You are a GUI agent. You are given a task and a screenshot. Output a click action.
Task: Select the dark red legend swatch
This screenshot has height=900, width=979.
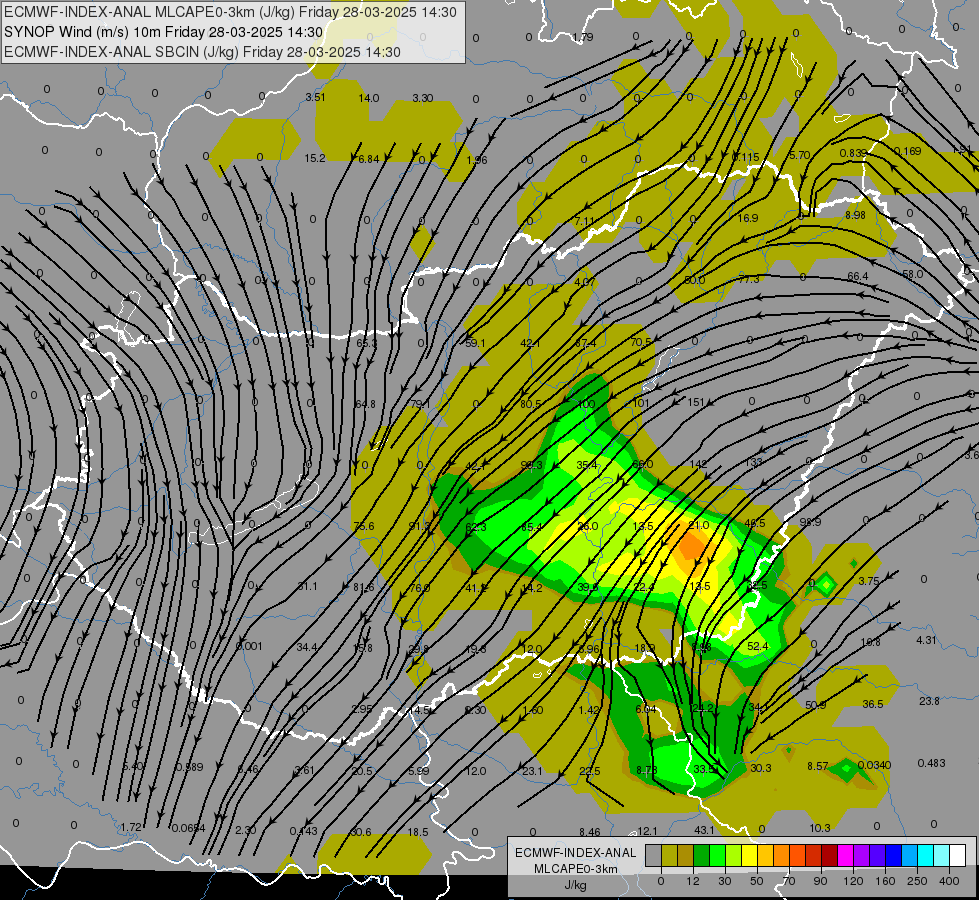(x=829, y=855)
